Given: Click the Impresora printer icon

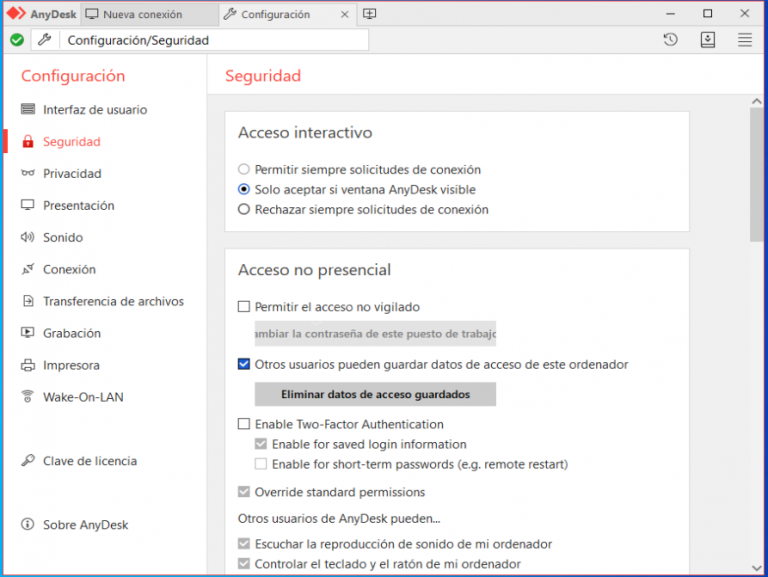Looking at the screenshot, I should click(x=28, y=365).
